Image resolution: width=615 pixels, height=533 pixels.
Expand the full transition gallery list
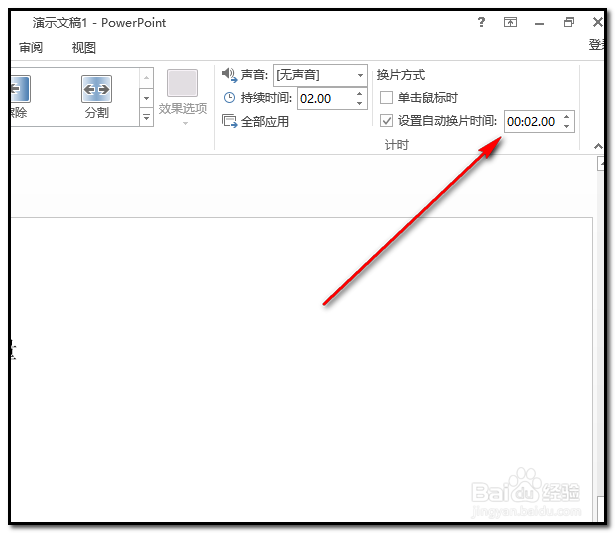(146, 117)
